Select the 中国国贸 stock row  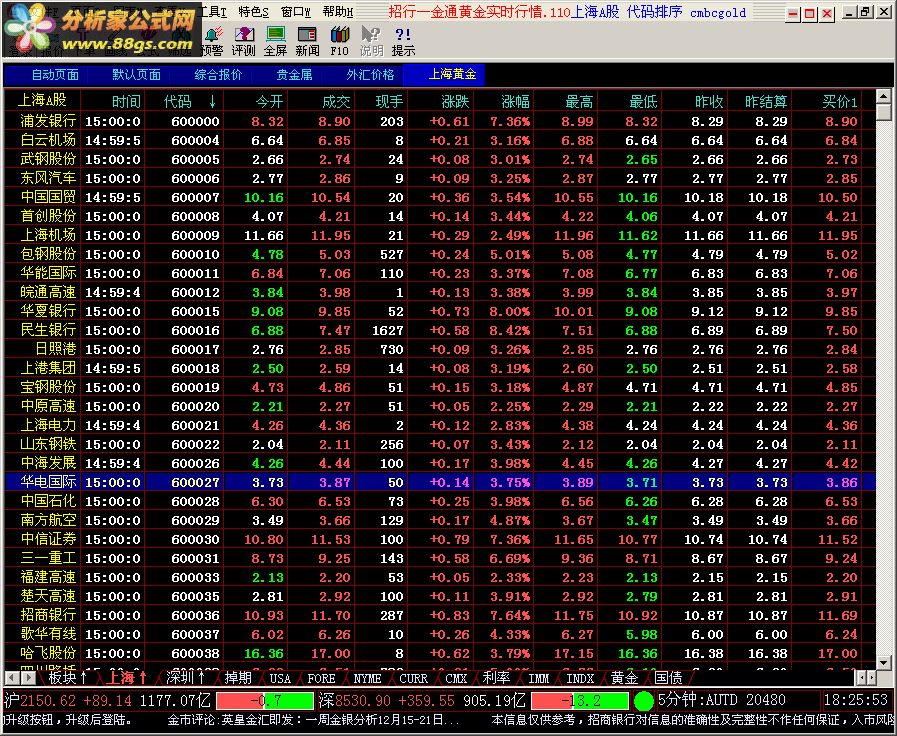tap(440, 197)
